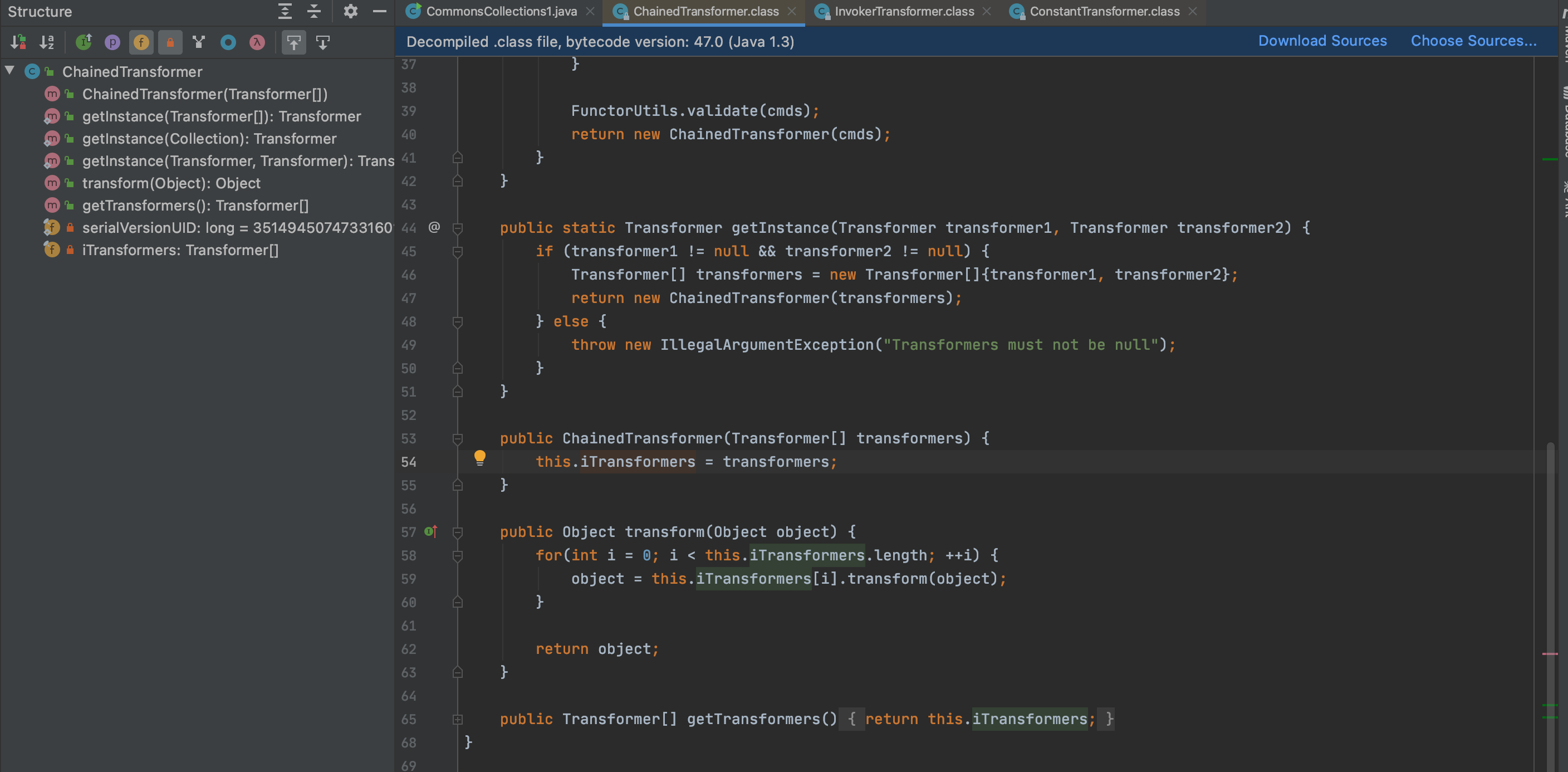Expand all nodes in Structure panel

pos(285,11)
